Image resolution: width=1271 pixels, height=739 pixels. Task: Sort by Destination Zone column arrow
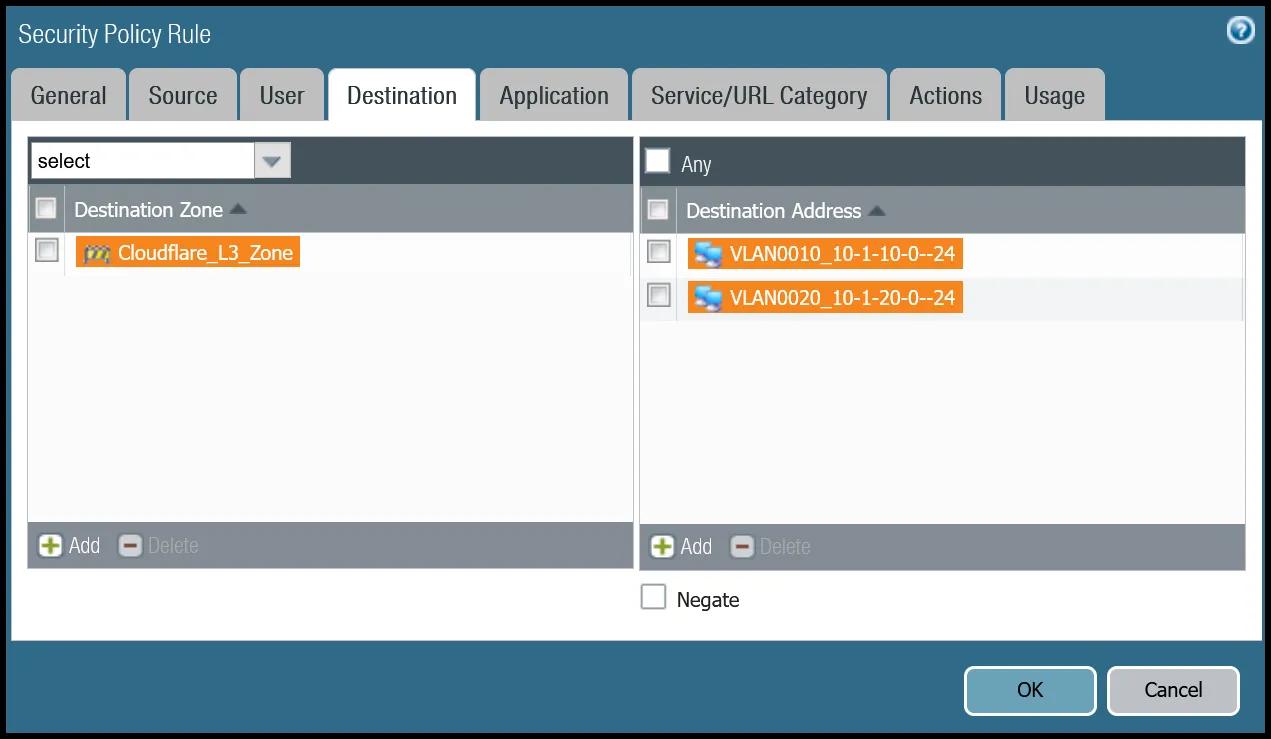coord(238,210)
